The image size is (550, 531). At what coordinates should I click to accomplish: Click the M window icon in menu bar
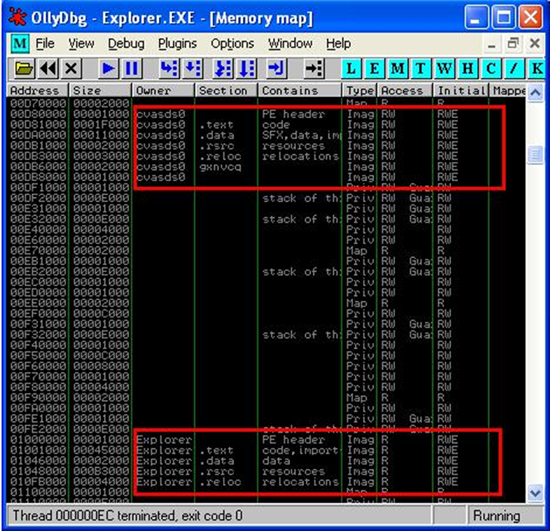tap(20, 44)
